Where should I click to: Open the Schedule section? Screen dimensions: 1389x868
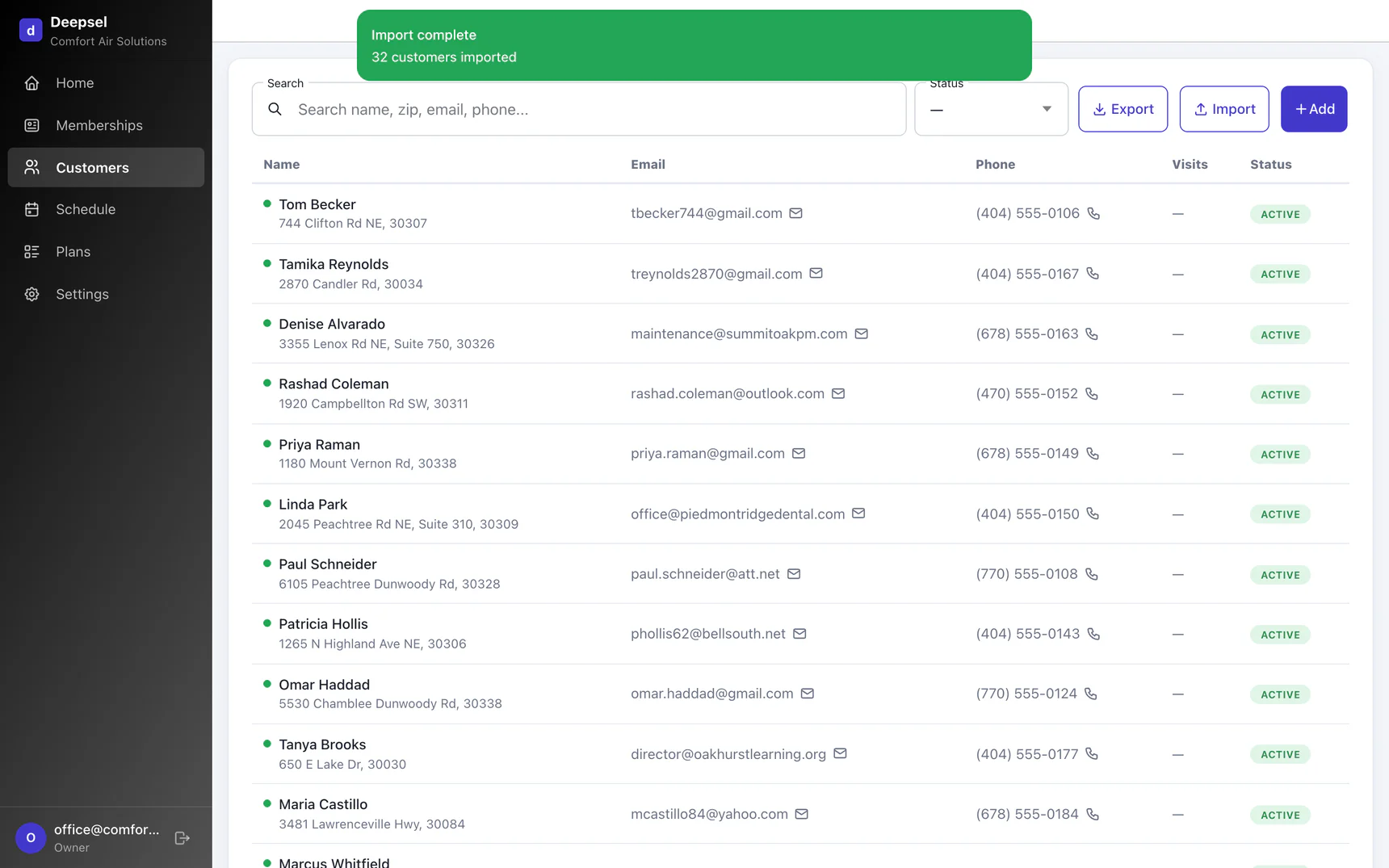(106, 209)
